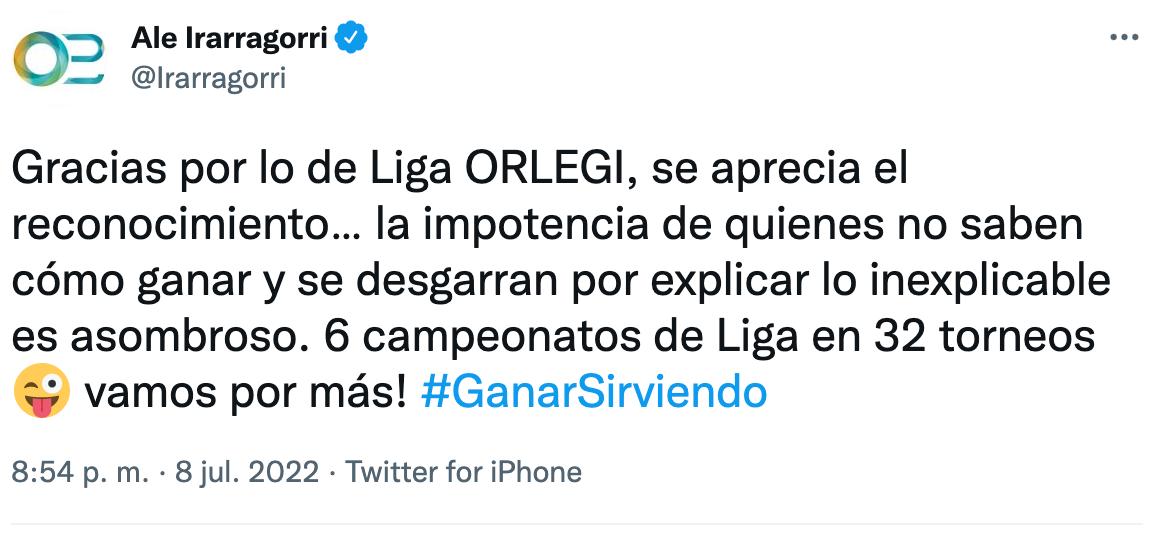
Task: Click the blue verified badge
Action: [x=352, y=38]
